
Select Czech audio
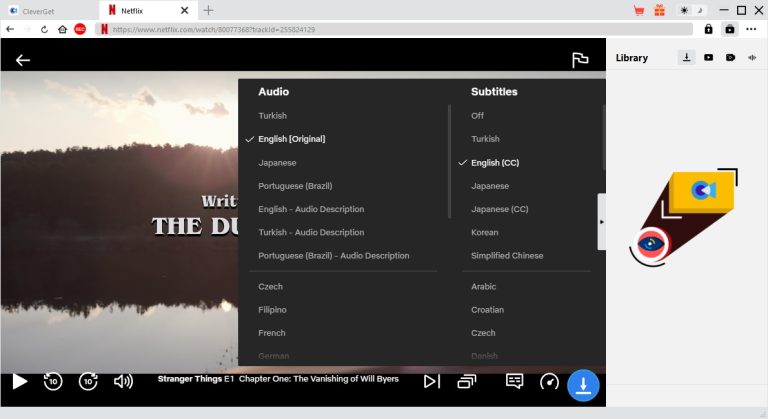click(x=270, y=286)
